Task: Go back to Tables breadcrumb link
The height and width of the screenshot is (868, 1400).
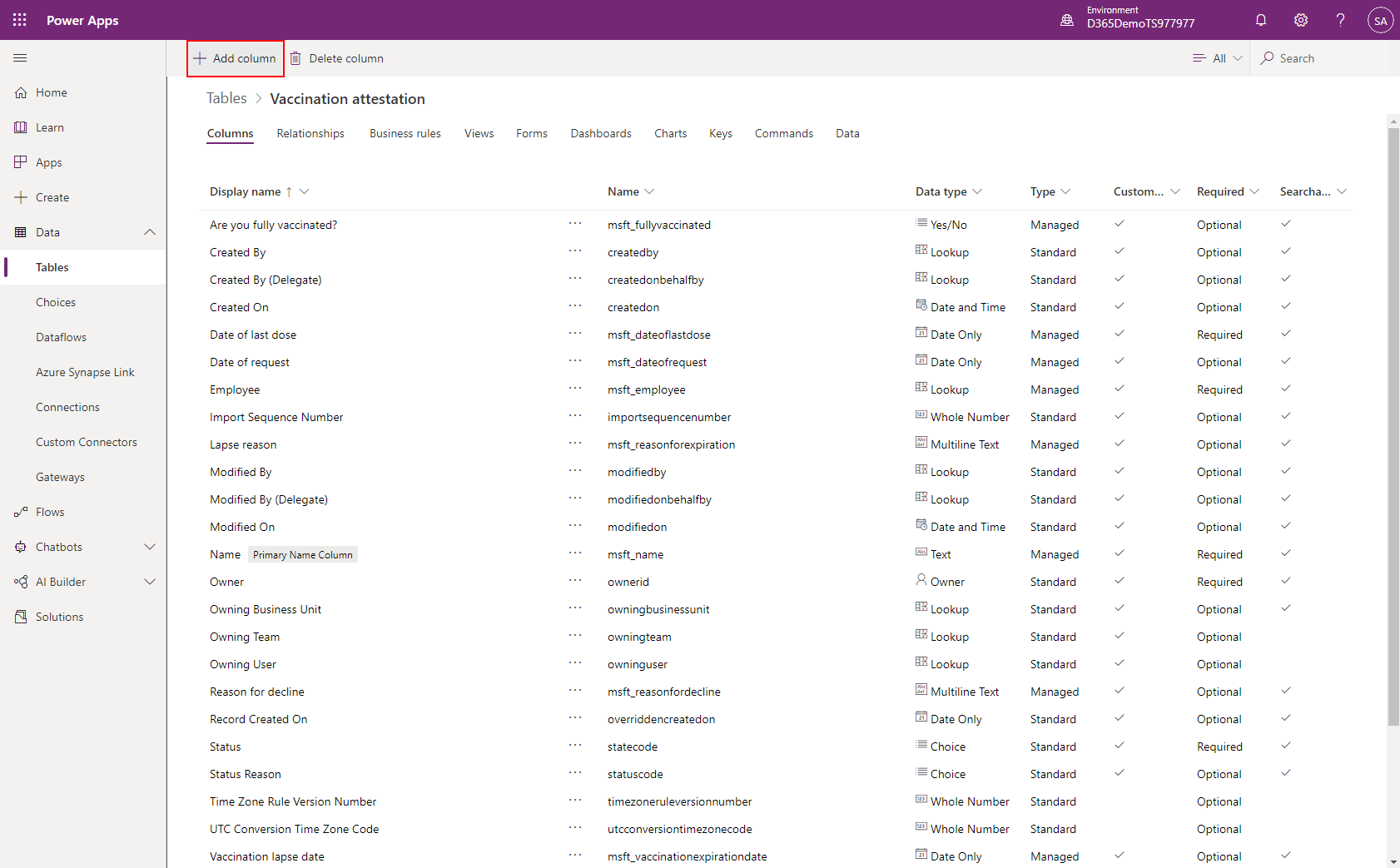Action: 226,98
